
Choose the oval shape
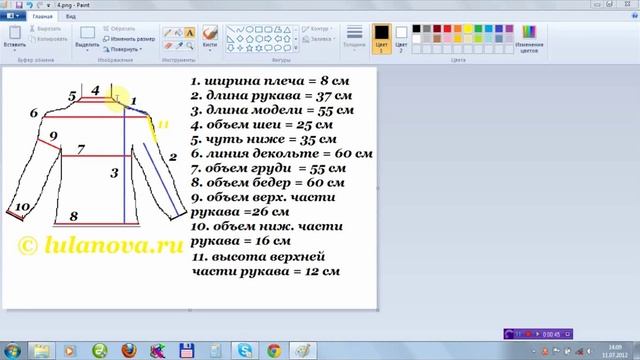click(x=249, y=29)
